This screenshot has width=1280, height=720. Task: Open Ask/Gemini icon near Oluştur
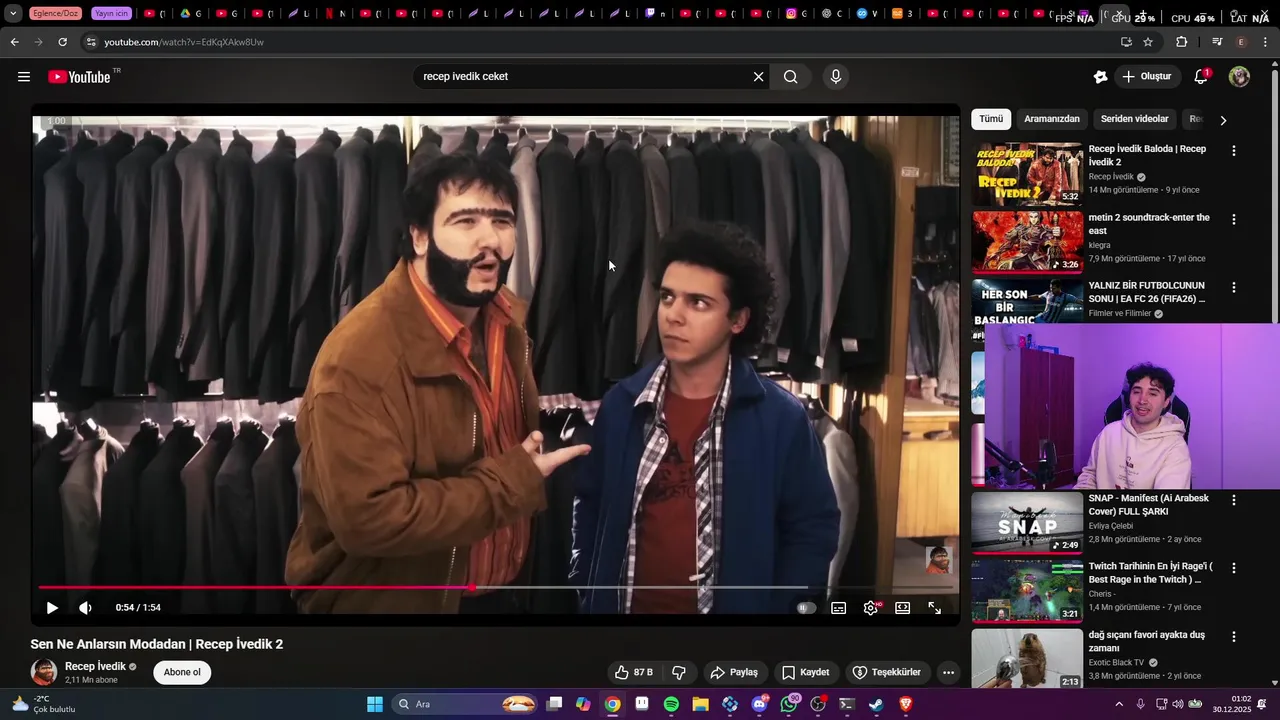coord(1101,77)
